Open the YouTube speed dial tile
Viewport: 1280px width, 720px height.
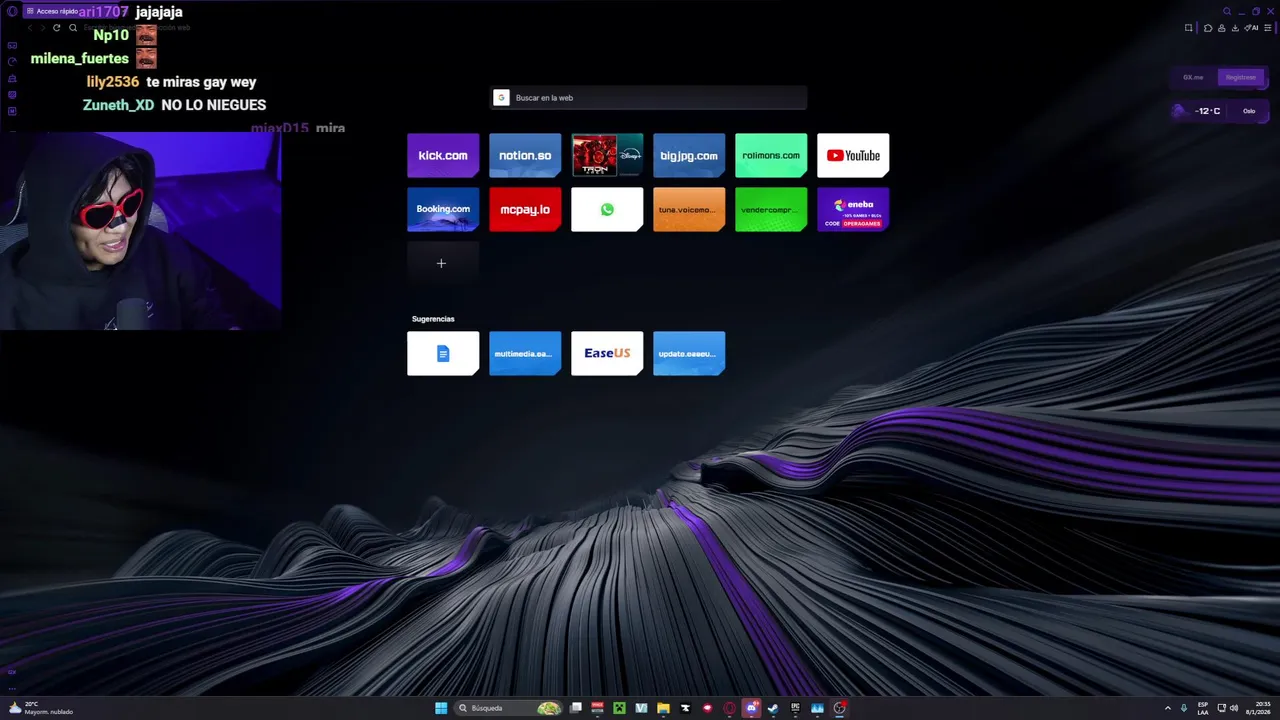853,155
